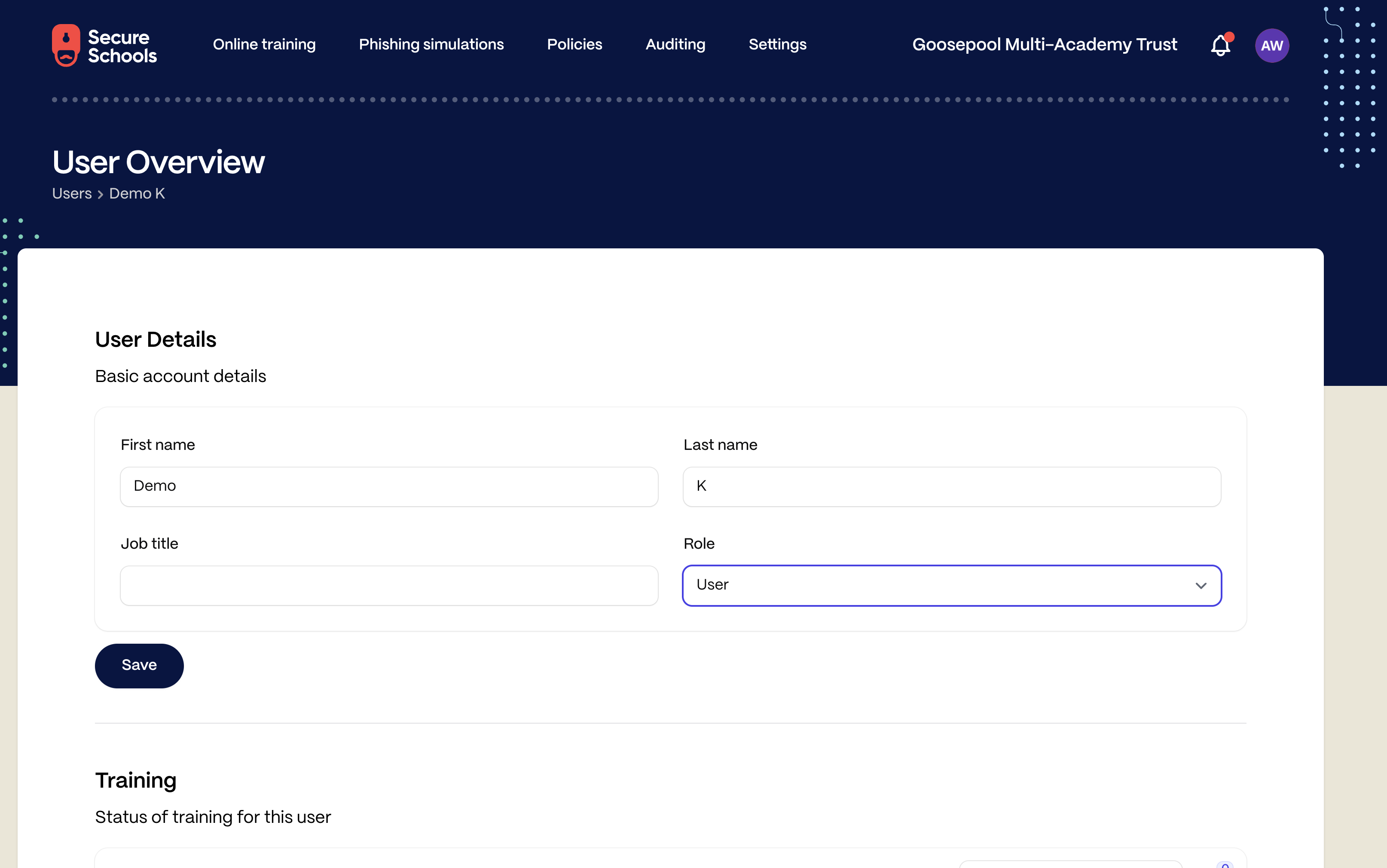Click the Demo K breadcrumb

pos(137,193)
